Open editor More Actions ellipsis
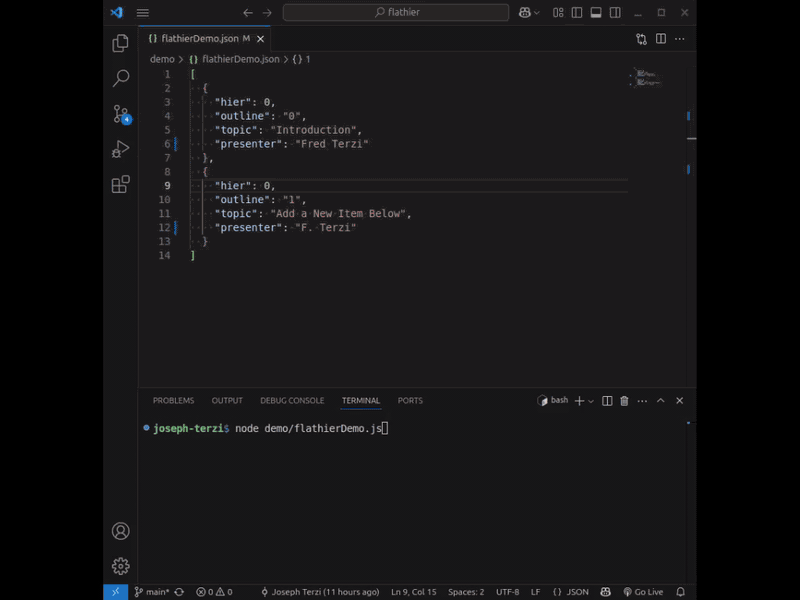Viewport: 800px width, 600px height. 680,39
